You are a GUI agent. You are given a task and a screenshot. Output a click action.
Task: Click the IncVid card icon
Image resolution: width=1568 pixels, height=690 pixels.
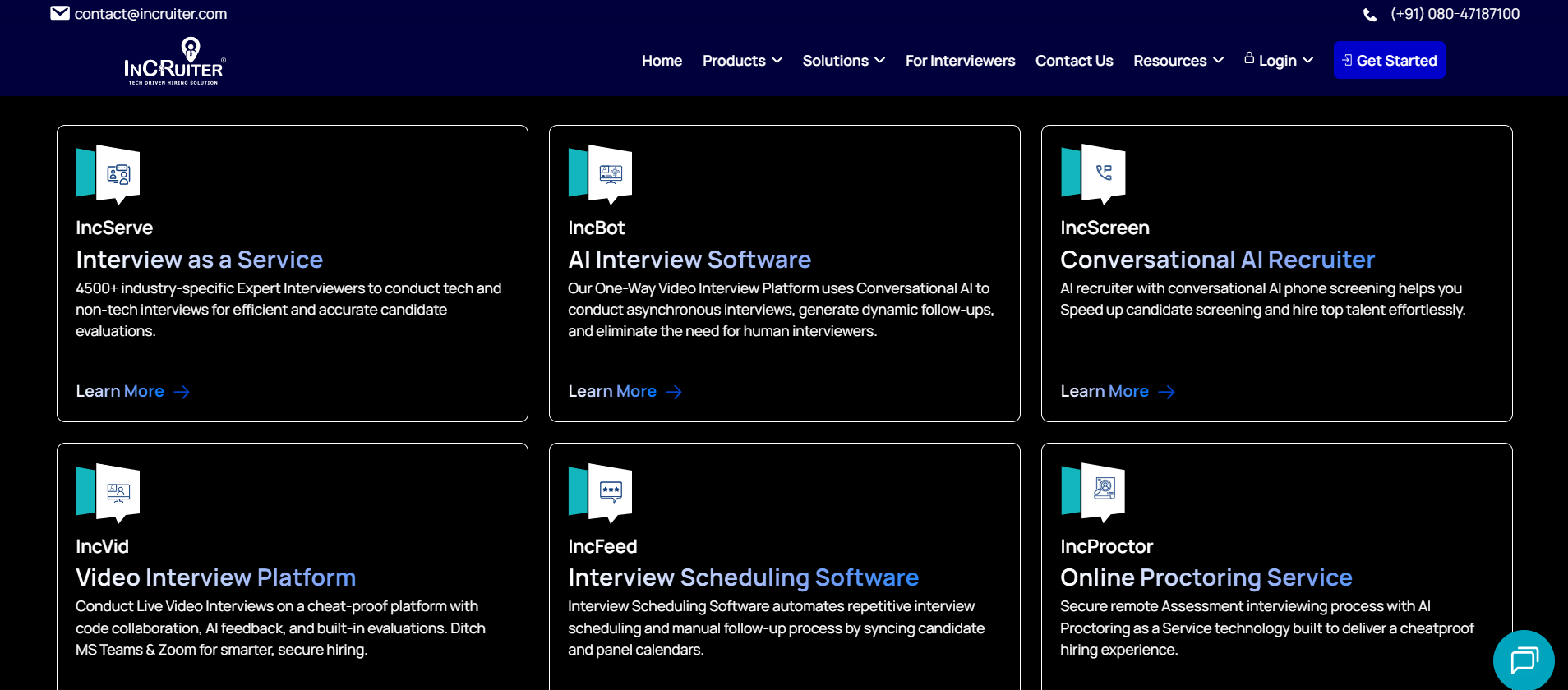(108, 493)
